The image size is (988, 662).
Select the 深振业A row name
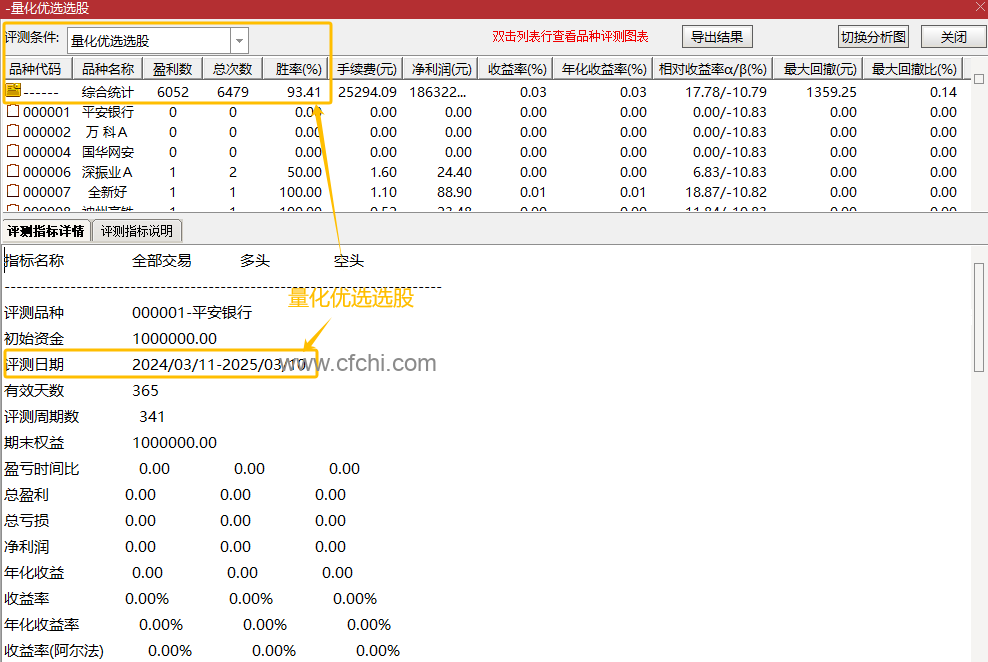point(107,173)
